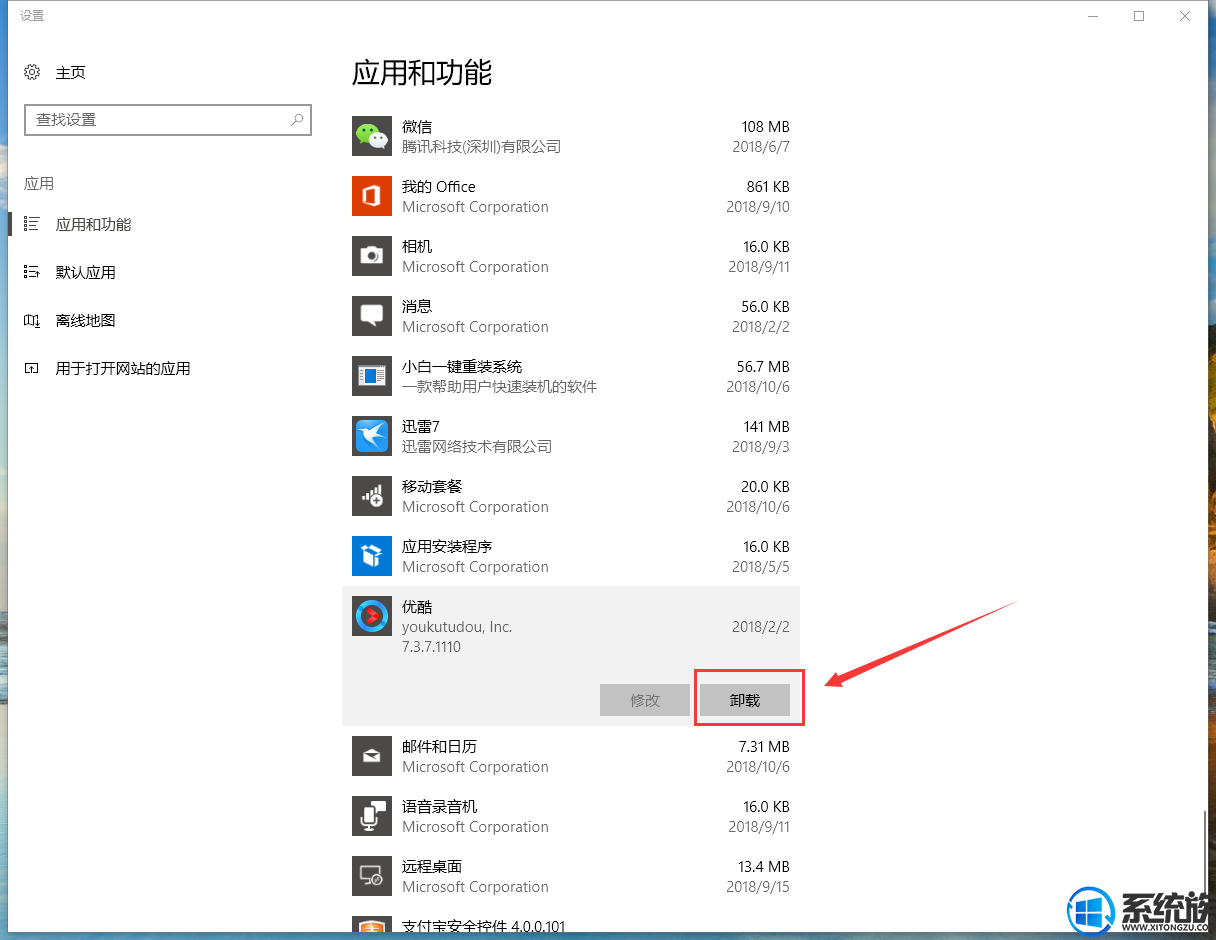Close the 设置 window
1216x940 pixels.
coord(1185,16)
